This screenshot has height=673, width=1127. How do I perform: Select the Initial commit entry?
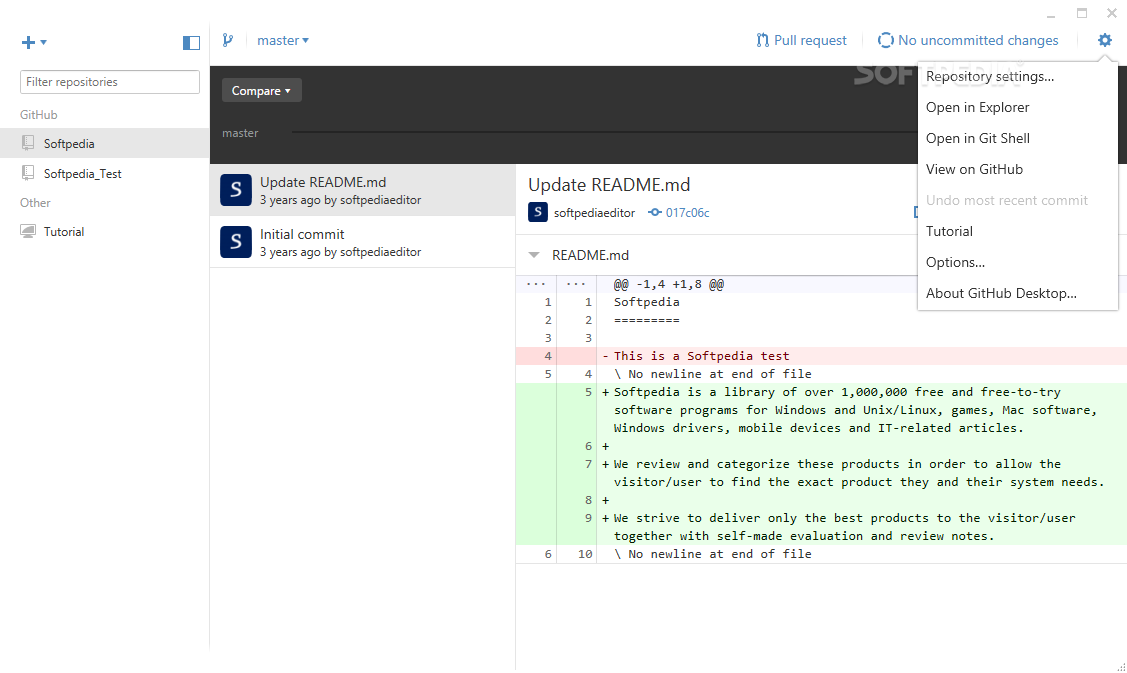point(362,242)
